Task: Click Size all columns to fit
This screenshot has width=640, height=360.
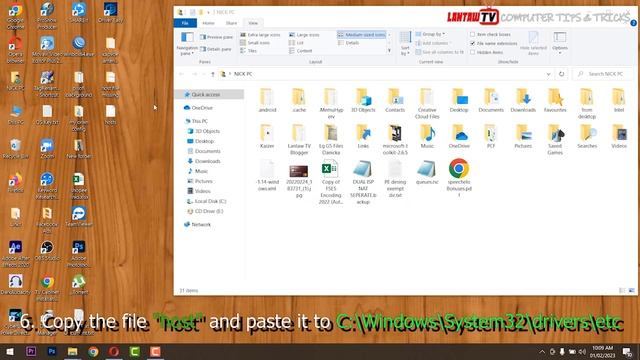Action: pos(440,52)
